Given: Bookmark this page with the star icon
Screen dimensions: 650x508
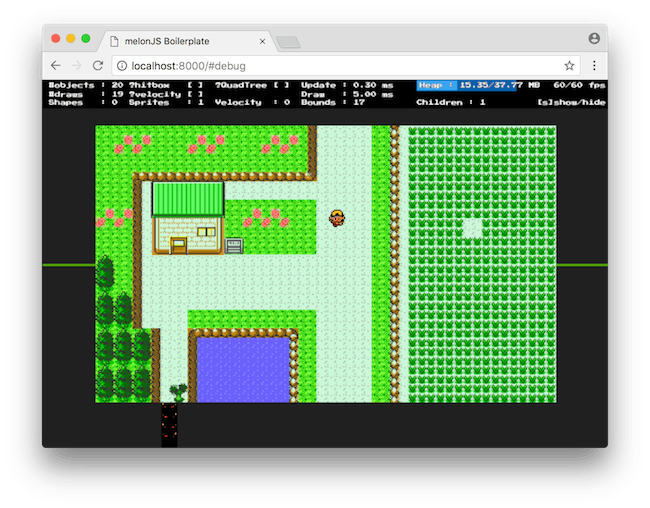Looking at the screenshot, I should pos(569,66).
